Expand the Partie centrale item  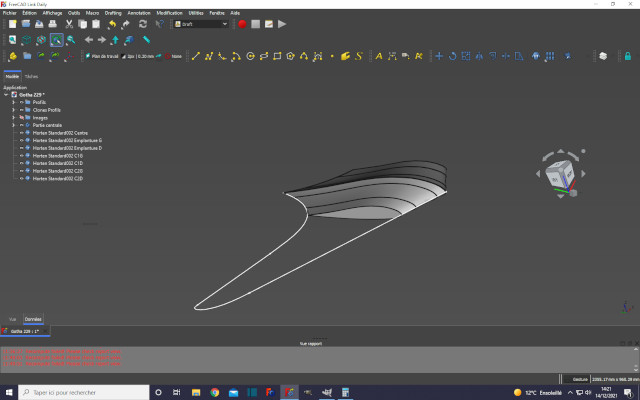[x=13, y=125]
